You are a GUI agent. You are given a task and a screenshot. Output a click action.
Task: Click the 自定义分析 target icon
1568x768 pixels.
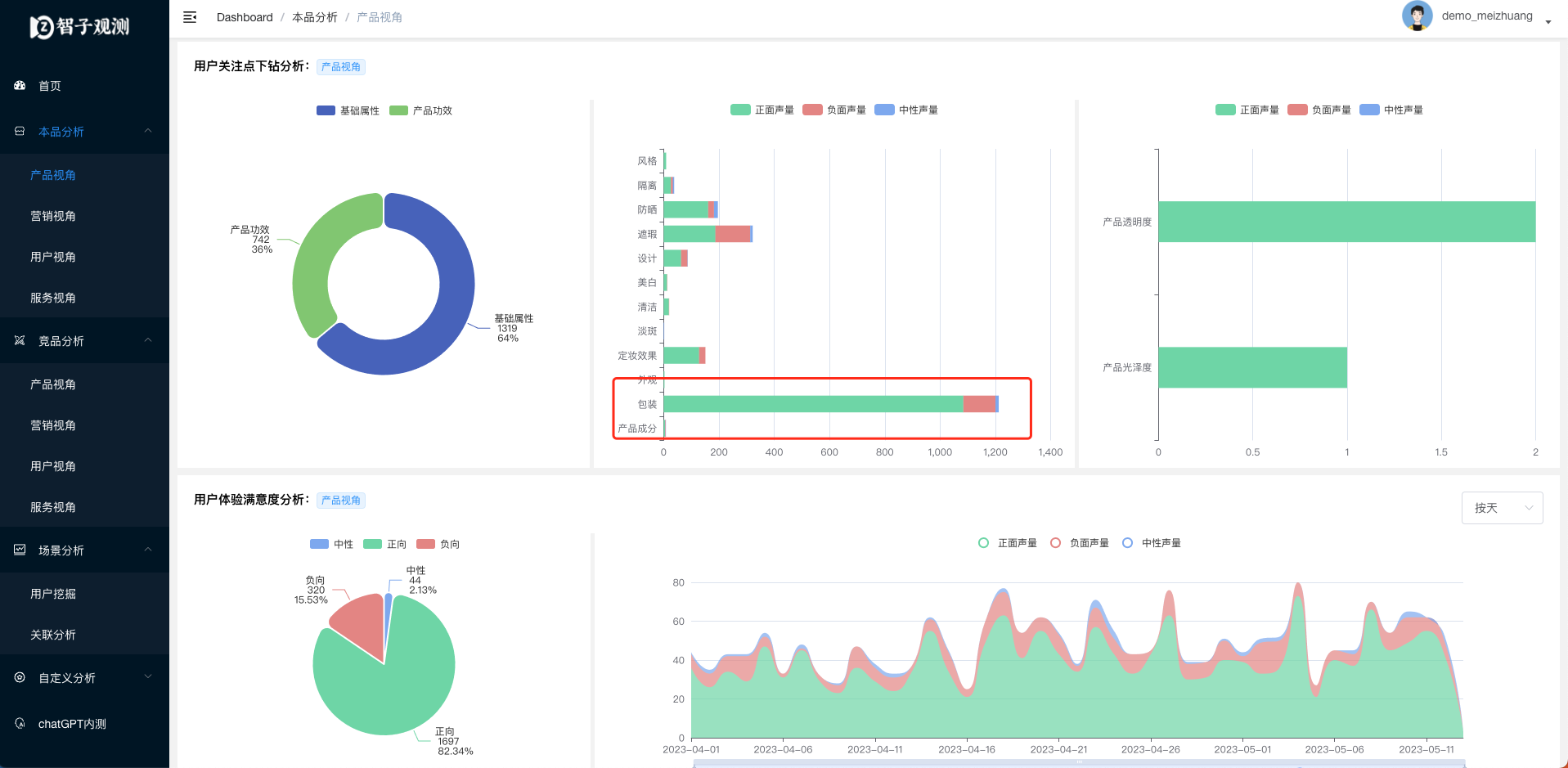[20, 677]
